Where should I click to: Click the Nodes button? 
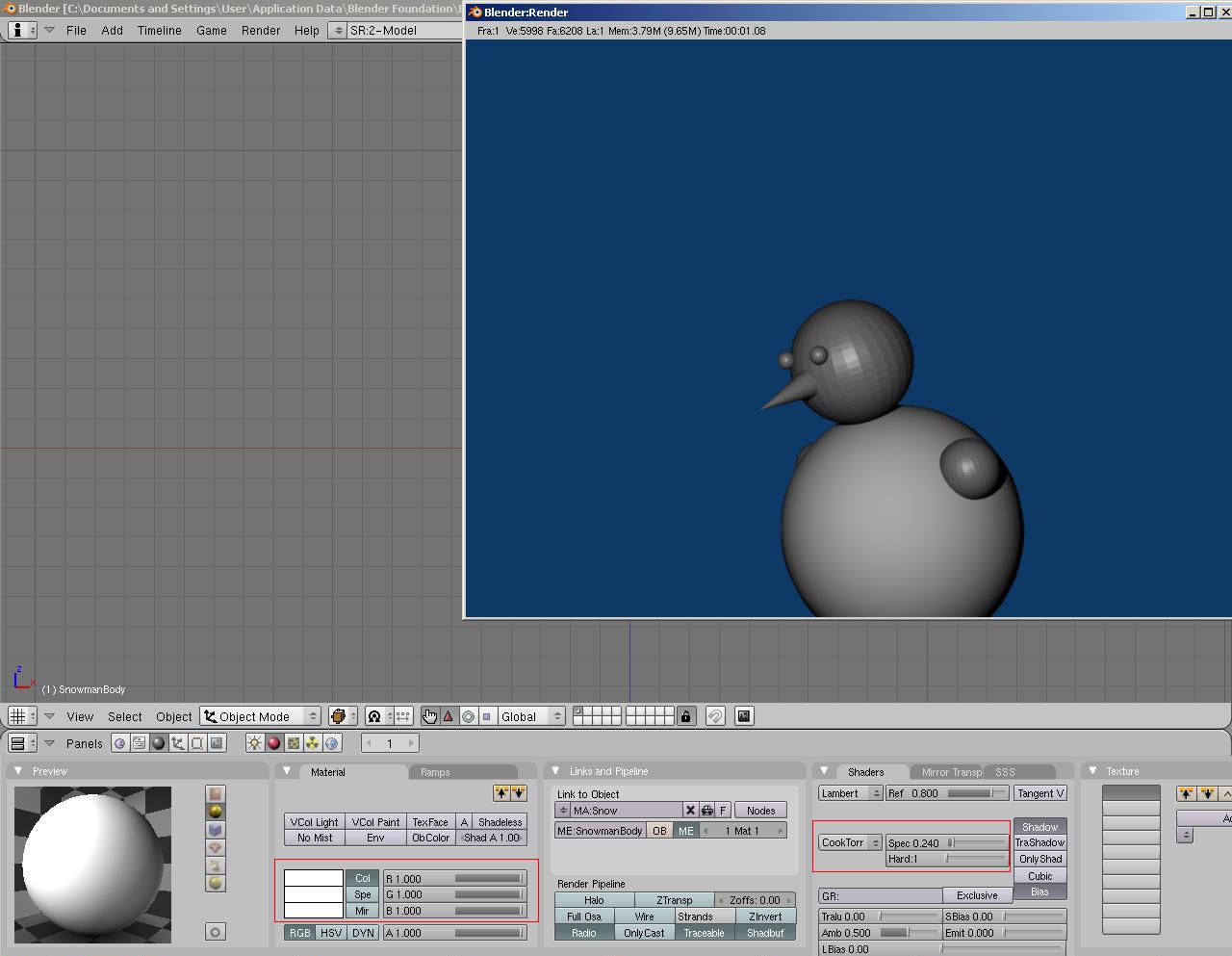click(760, 810)
